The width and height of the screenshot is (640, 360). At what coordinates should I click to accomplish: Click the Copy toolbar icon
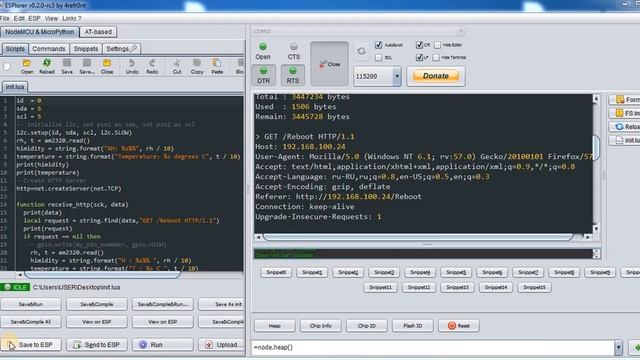[197, 67]
